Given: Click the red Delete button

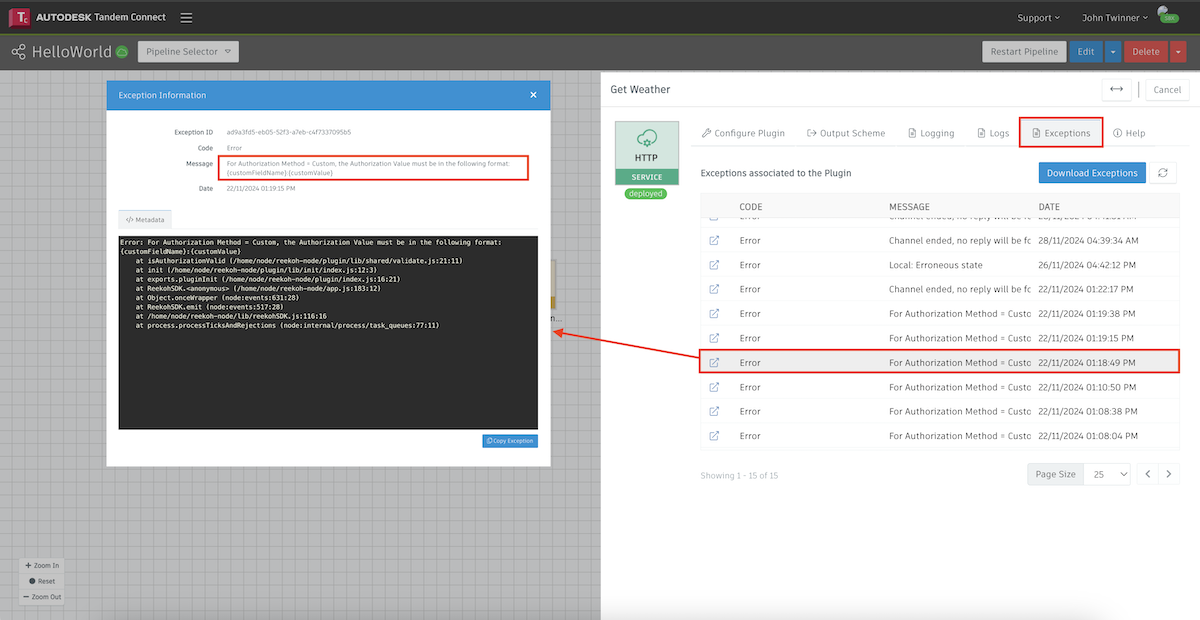Looking at the screenshot, I should point(1146,52).
